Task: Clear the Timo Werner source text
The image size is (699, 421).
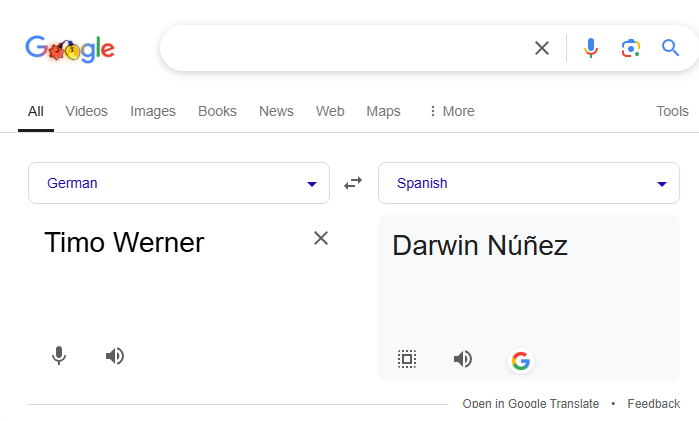Action: [321, 238]
